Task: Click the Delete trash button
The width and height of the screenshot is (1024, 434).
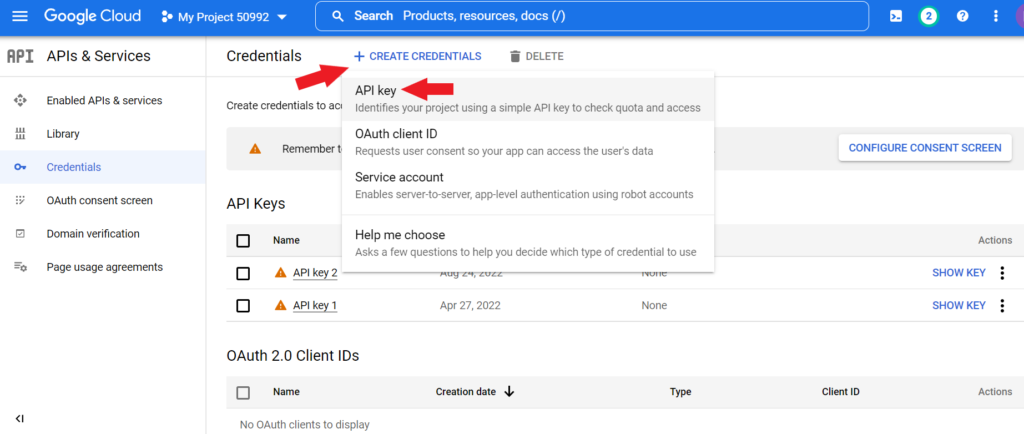Action: (x=536, y=56)
